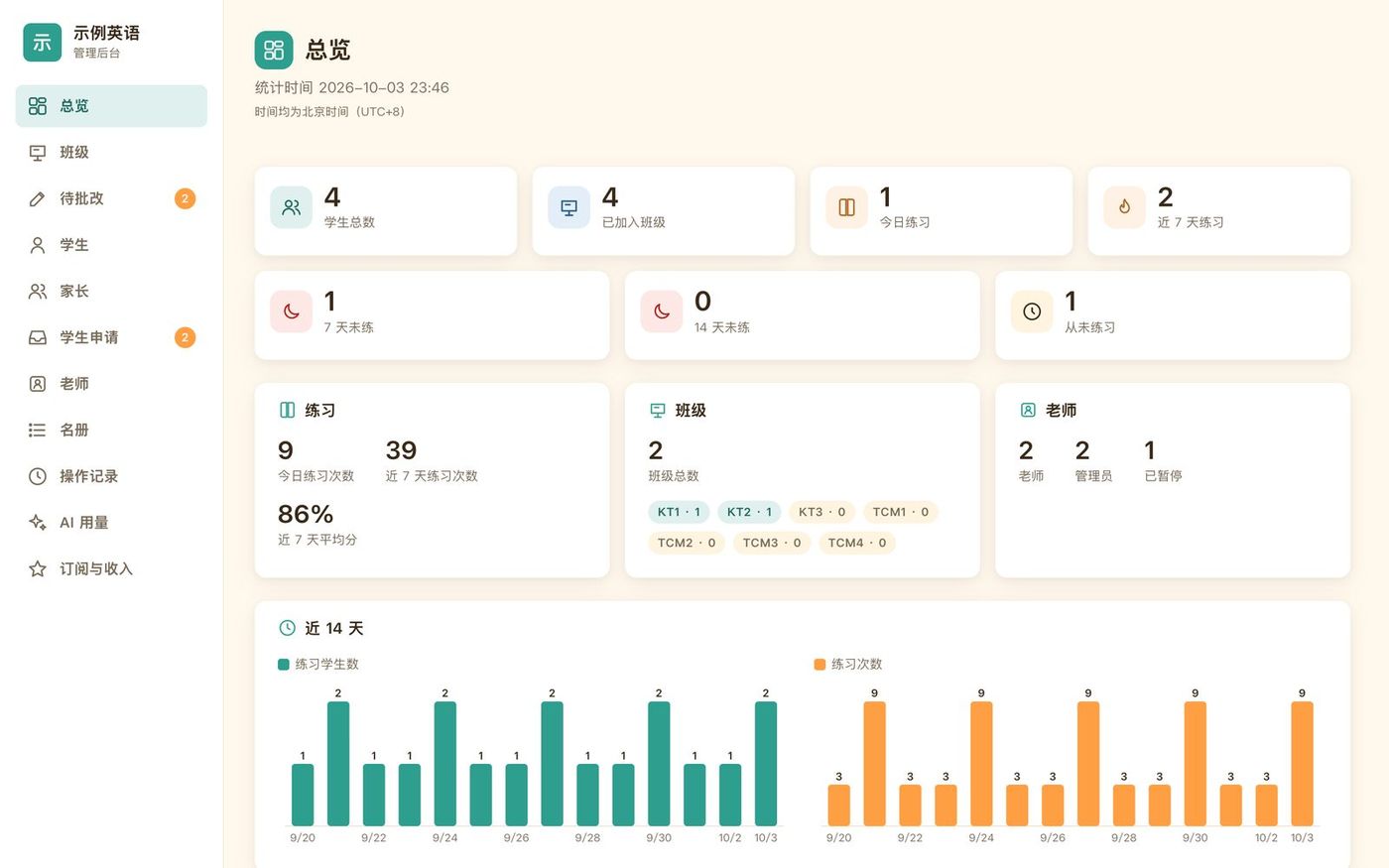Click the orange 练习次数 legend swatch

pos(820,665)
